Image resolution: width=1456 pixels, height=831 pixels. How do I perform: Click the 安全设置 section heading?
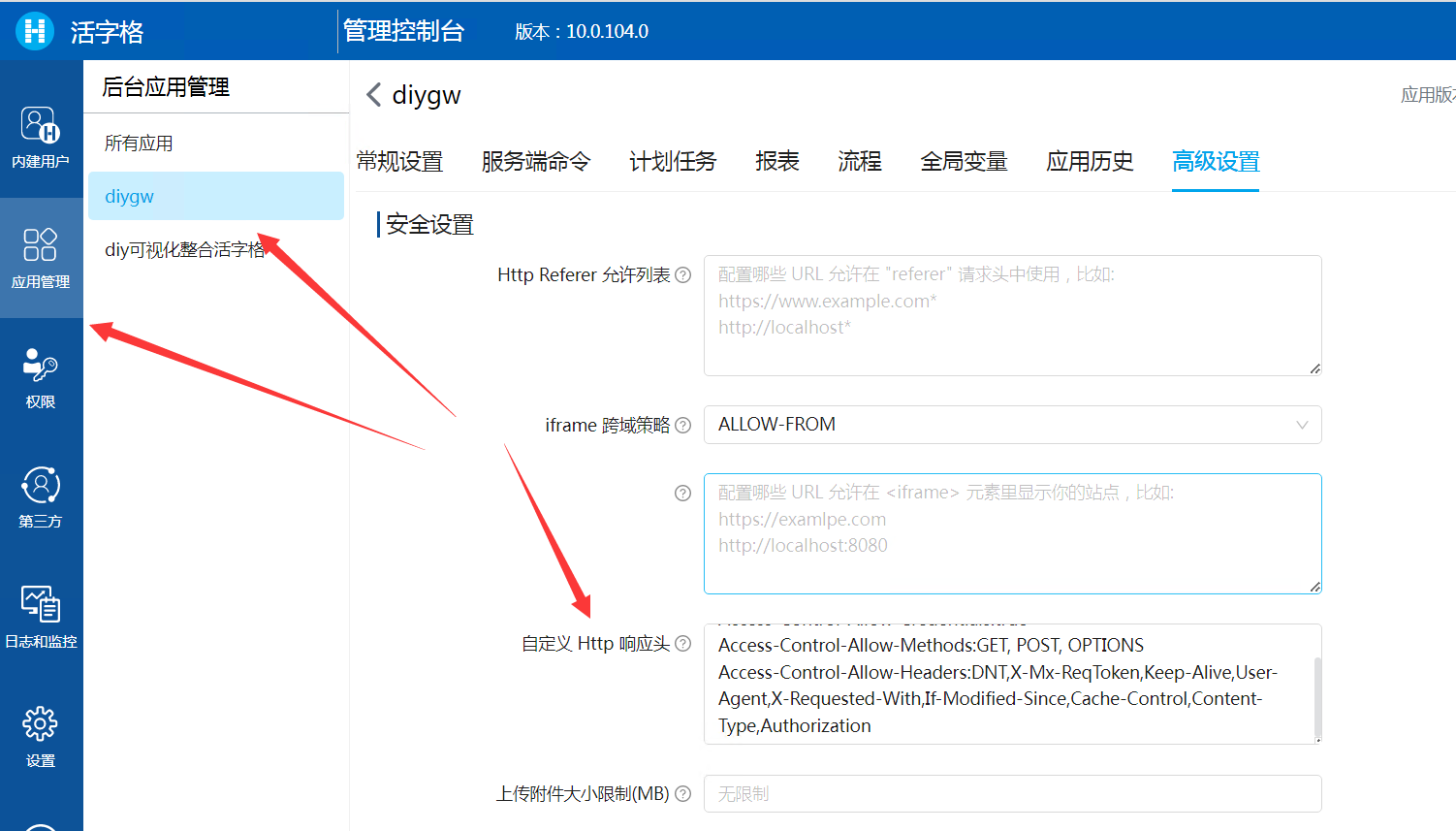pyautogui.click(x=429, y=225)
